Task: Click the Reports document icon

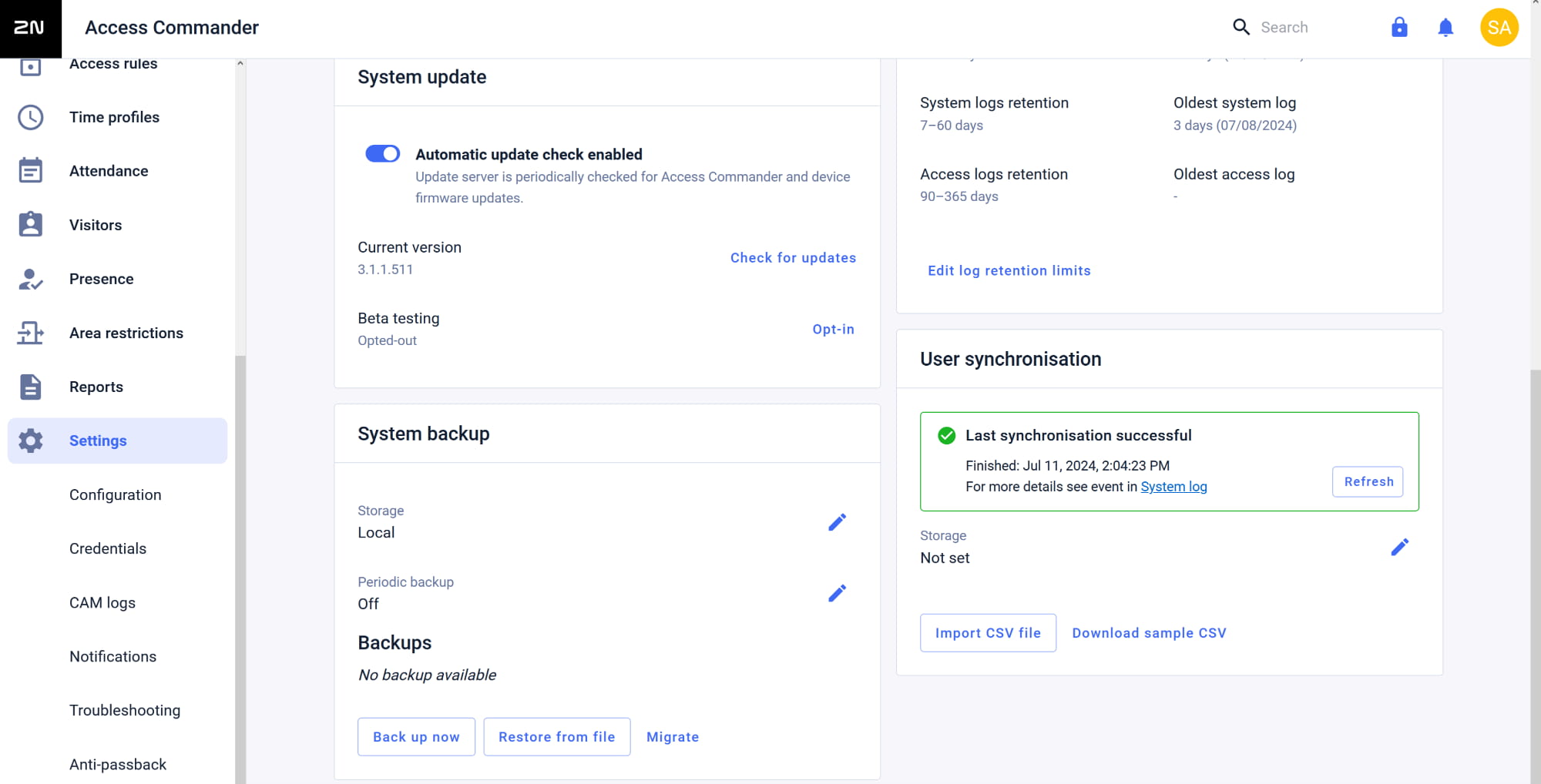Action: click(31, 387)
